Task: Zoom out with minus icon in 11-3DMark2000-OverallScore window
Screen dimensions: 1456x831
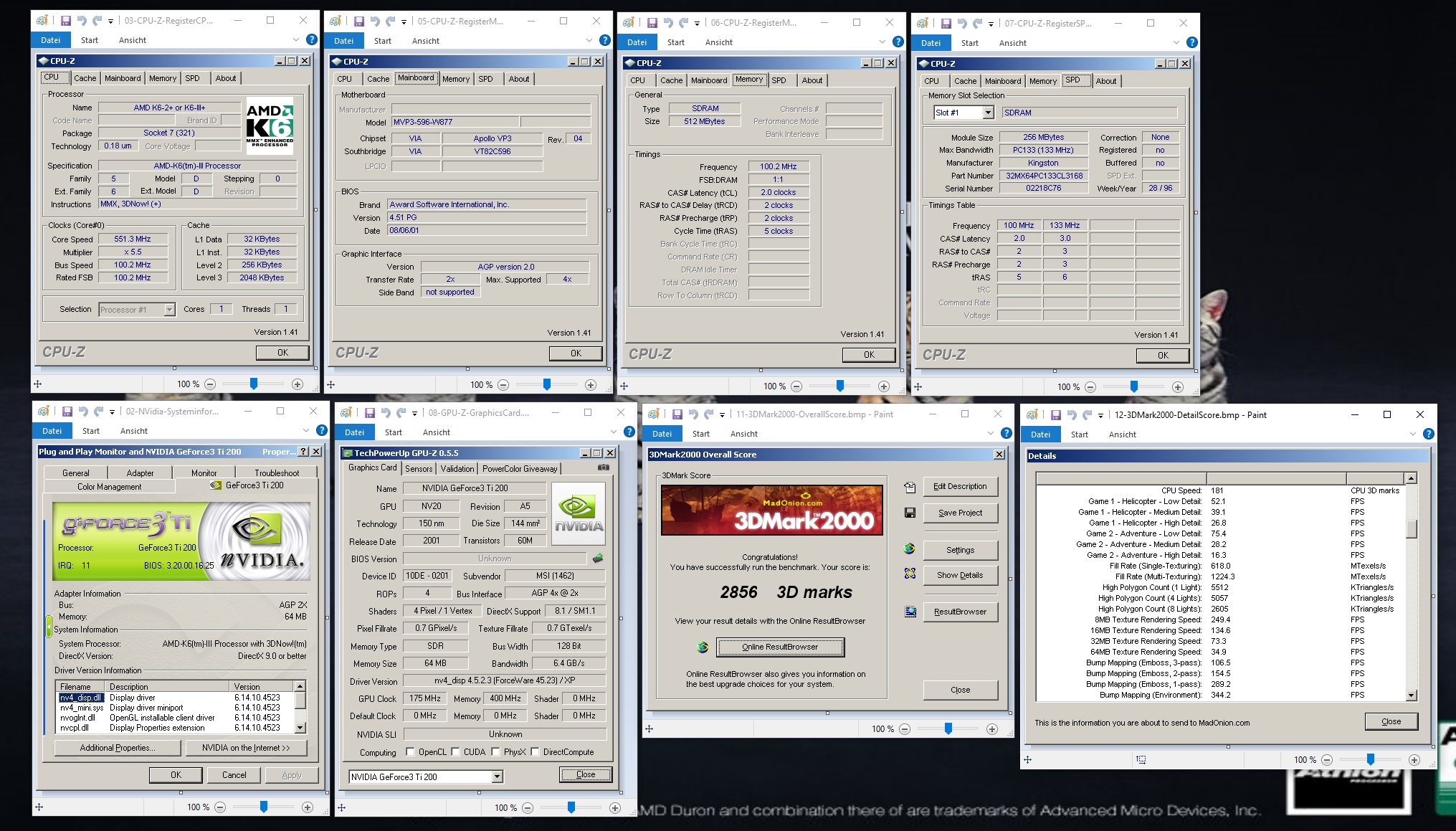Action: [x=905, y=729]
